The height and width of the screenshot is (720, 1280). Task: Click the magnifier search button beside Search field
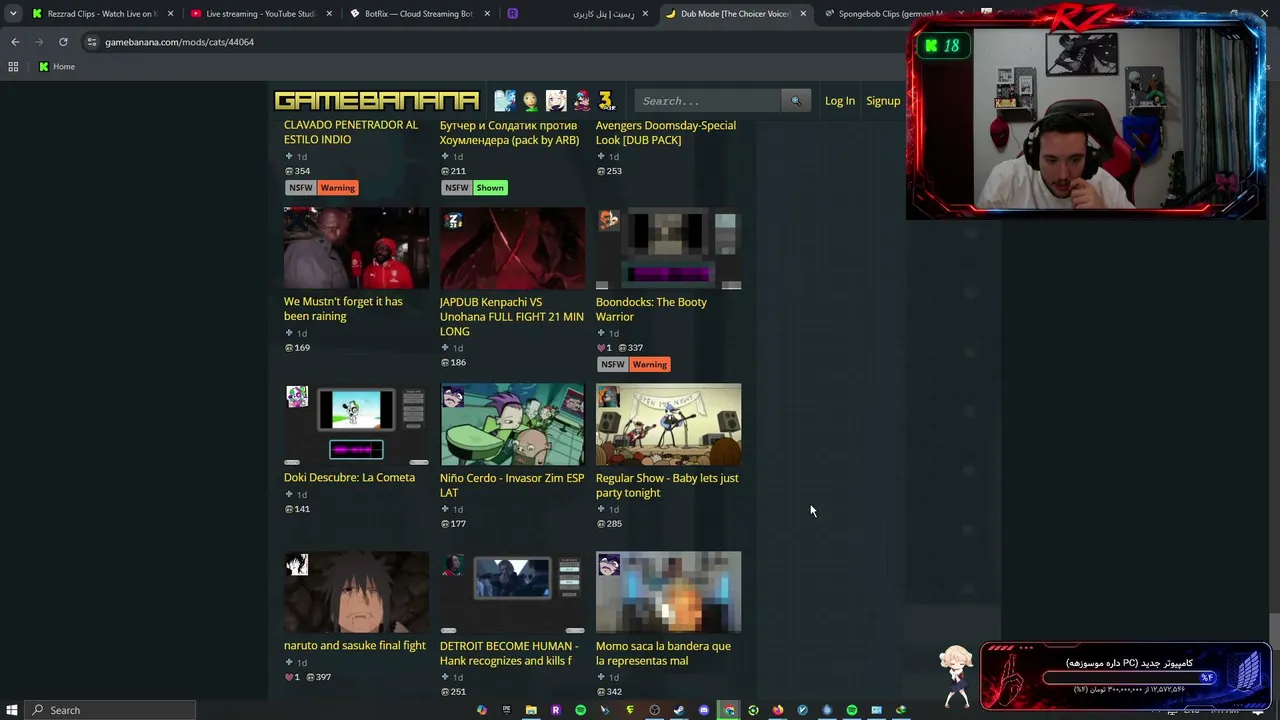[796, 101]
